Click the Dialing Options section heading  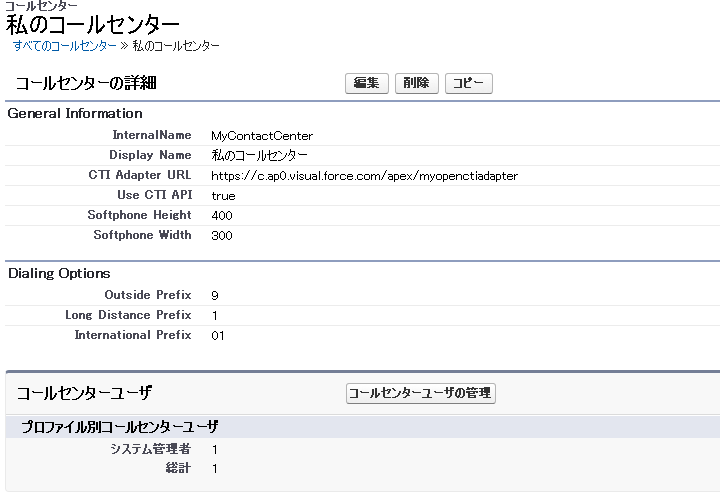(x=59, y=273)
